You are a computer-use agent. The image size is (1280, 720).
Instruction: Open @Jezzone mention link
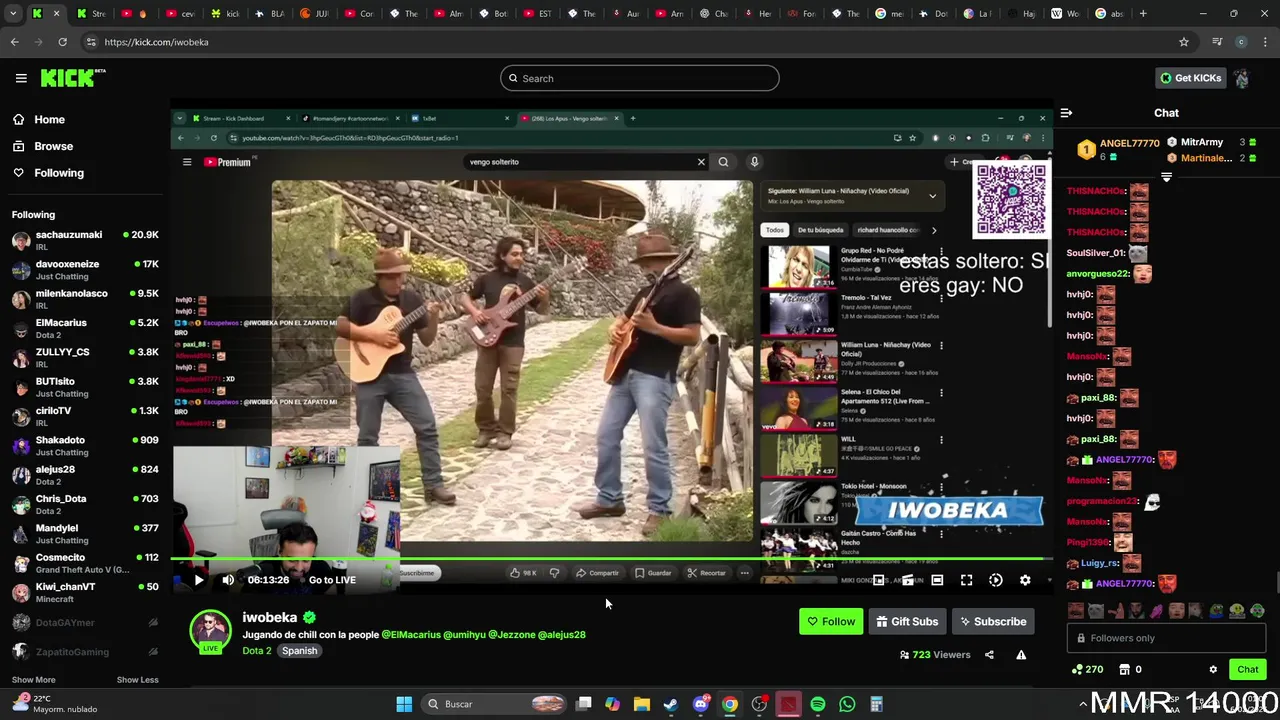tap(512, 635)
